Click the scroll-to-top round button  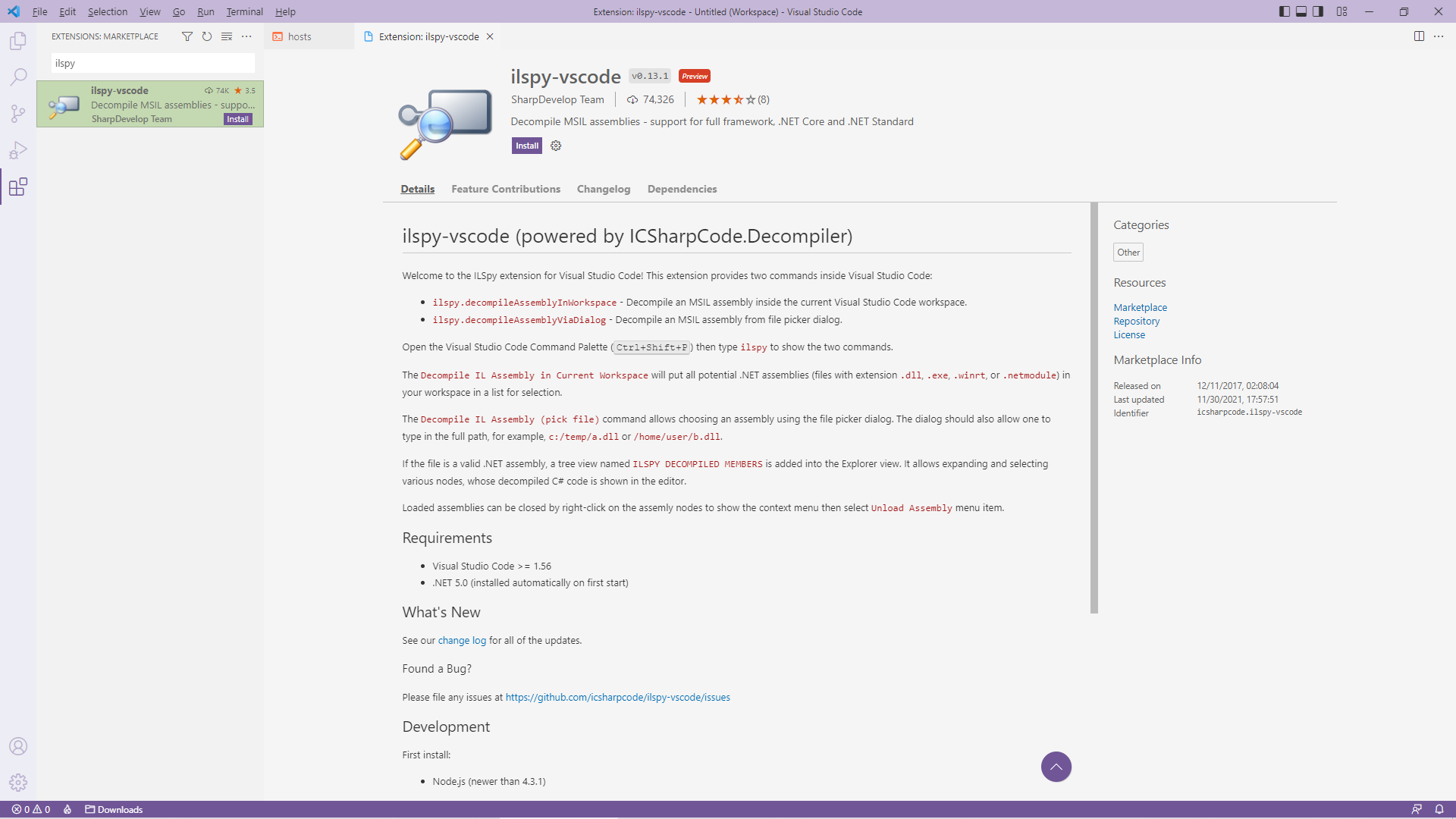point(1056,767)
